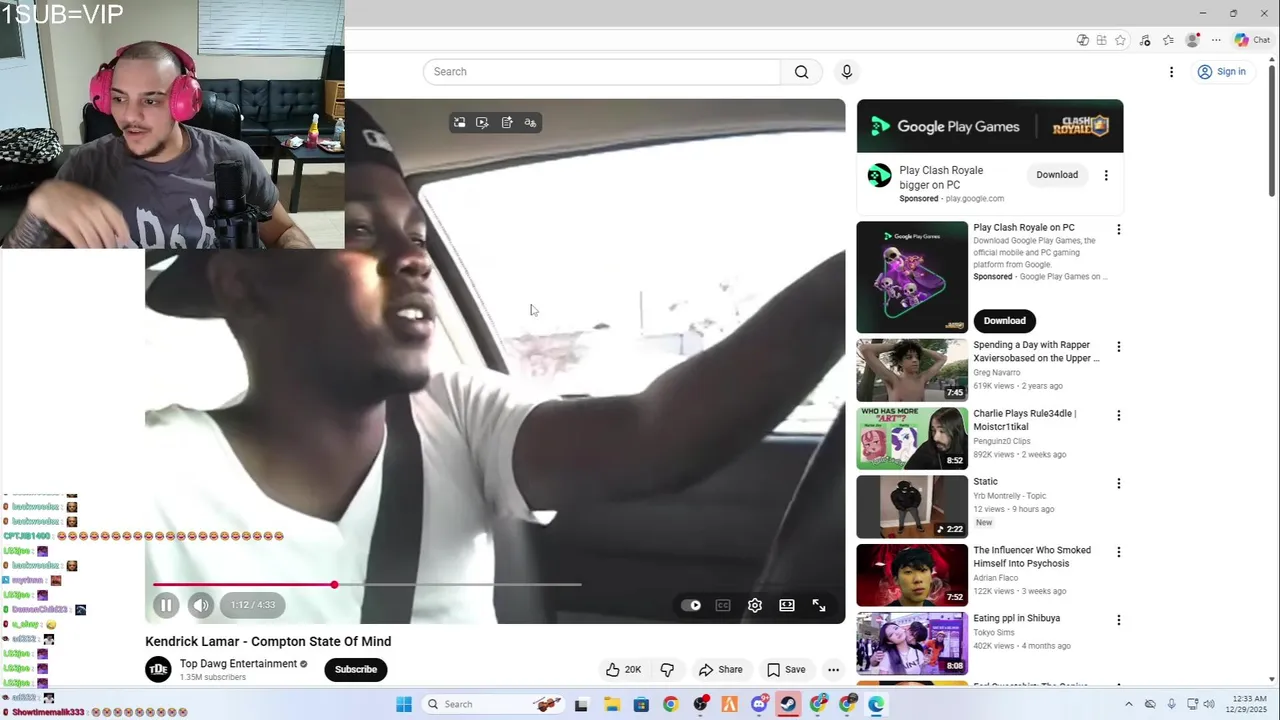Open the Static video thumbnail
The height and width of the screenshot is (720, 1280).
(912, 507)
